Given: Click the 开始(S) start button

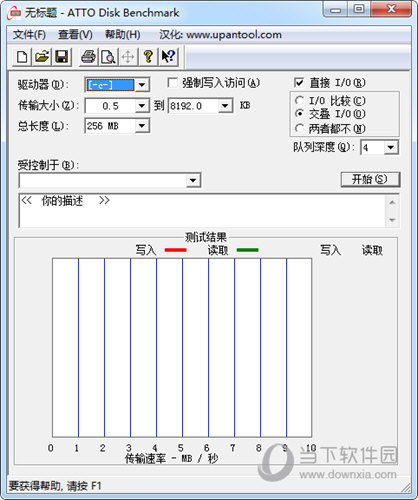Looking at the screenshot, I should coord(370,179).
